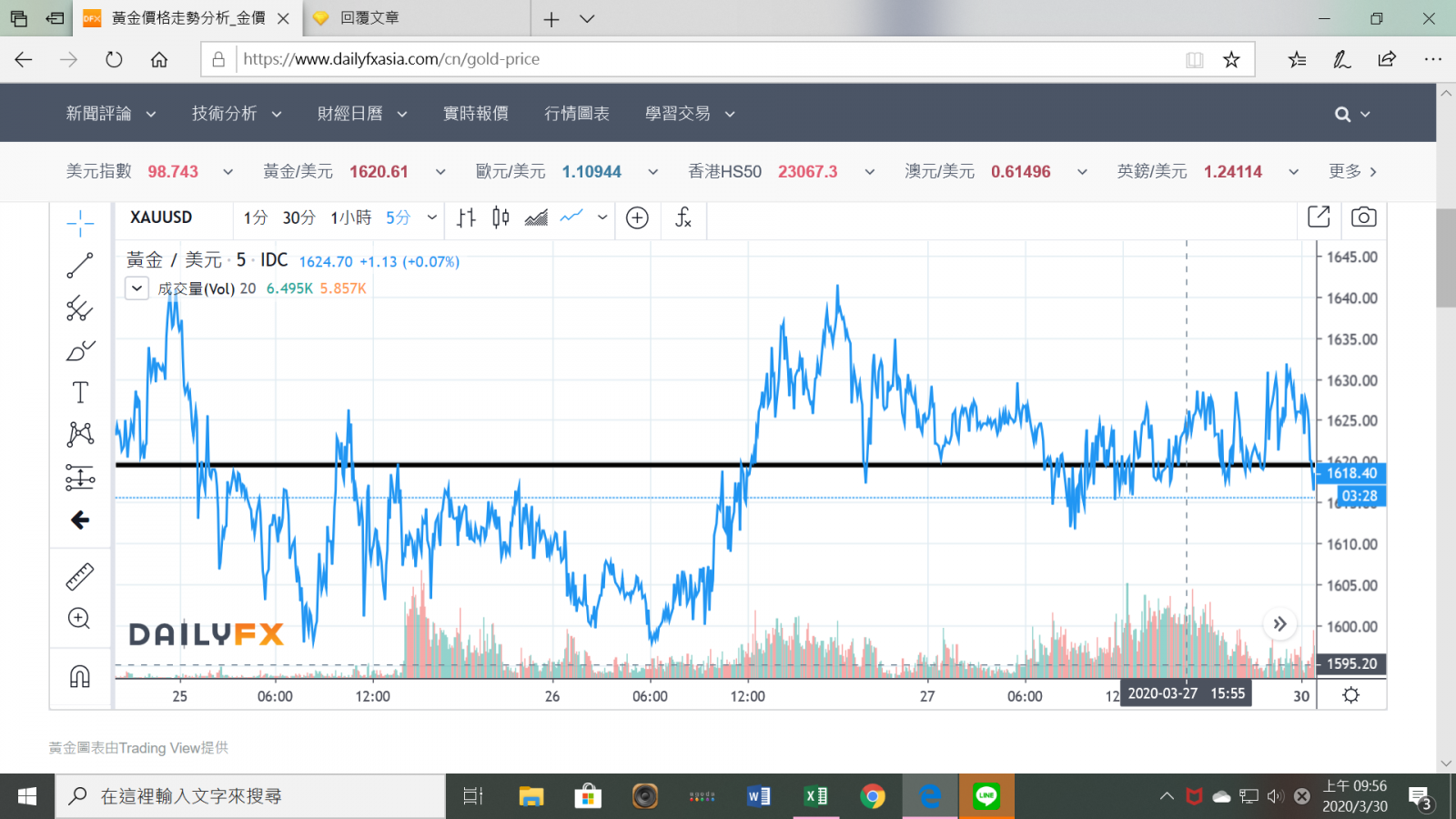Select the ruler measure tool
The image size is (1456, 819).
tap(80, 577)
